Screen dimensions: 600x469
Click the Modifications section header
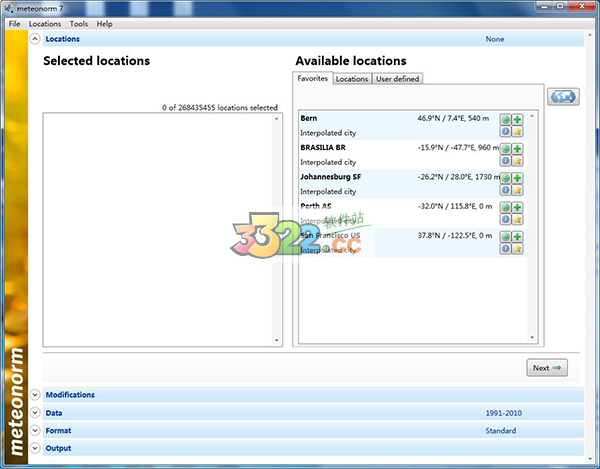tap(313, 395)
